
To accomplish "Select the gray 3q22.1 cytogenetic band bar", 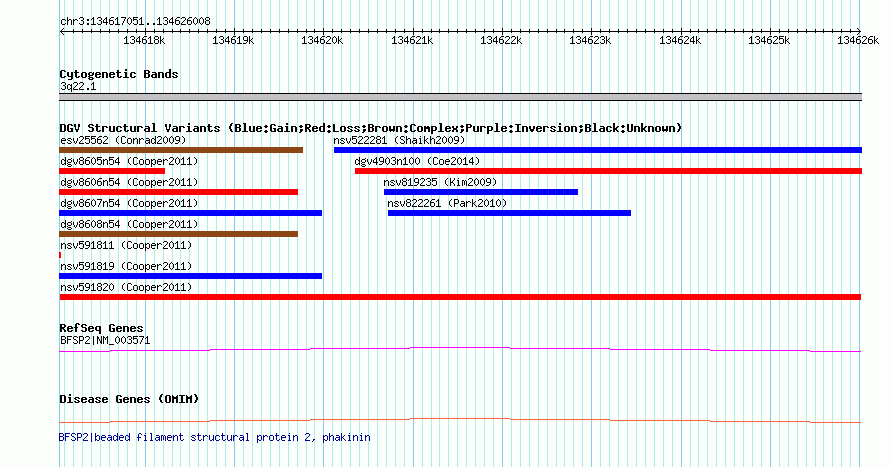I will pos(460,97).
